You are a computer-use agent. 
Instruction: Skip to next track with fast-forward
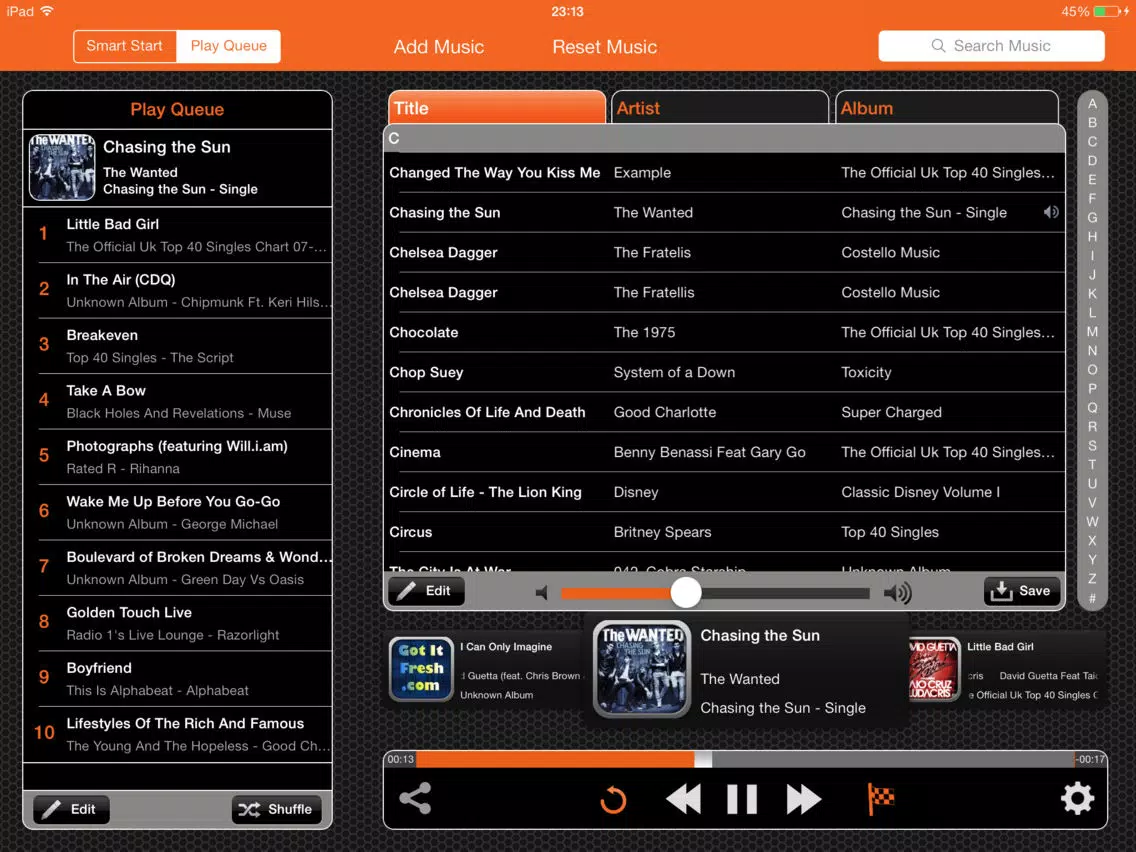point(803,799)
